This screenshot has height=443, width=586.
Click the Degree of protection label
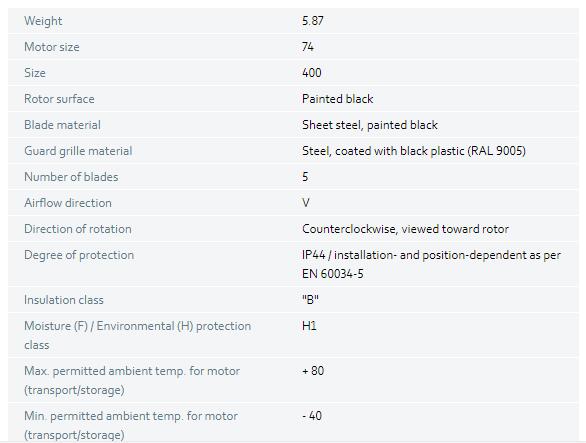coord(79,255)
